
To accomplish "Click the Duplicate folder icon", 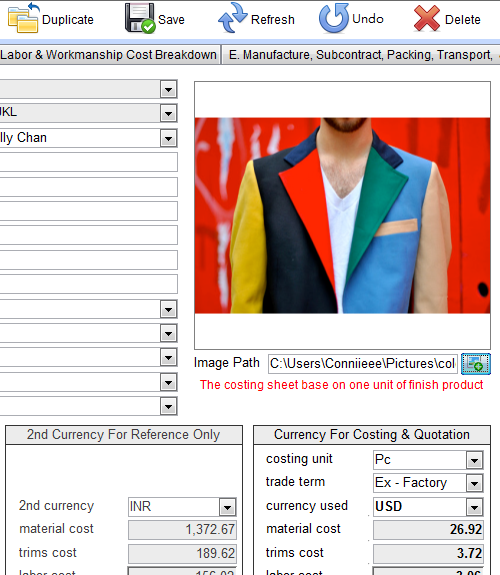I will [x=23, y=18].
